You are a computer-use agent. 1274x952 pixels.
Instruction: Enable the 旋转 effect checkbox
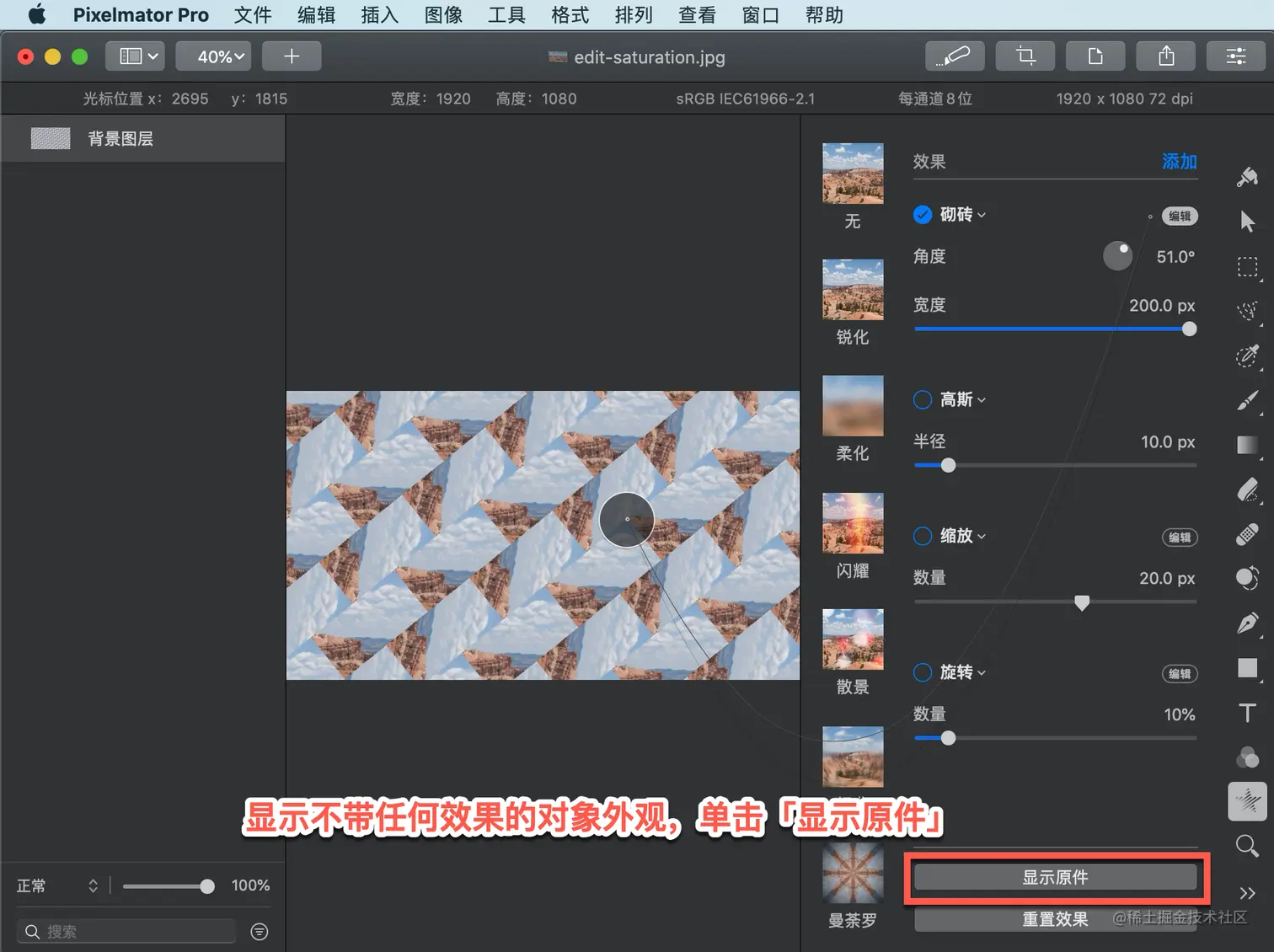coord(923,672)
